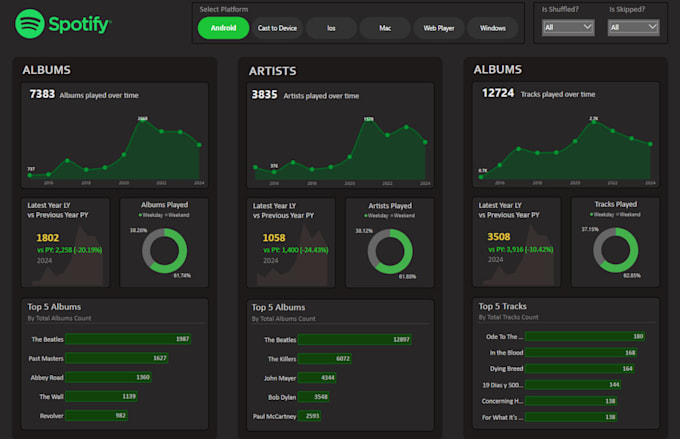The height and width of the screenshot is (439, 680).
Task: Click vs PY 1,400 (-24.43%) text
Action: click(296, 250)
